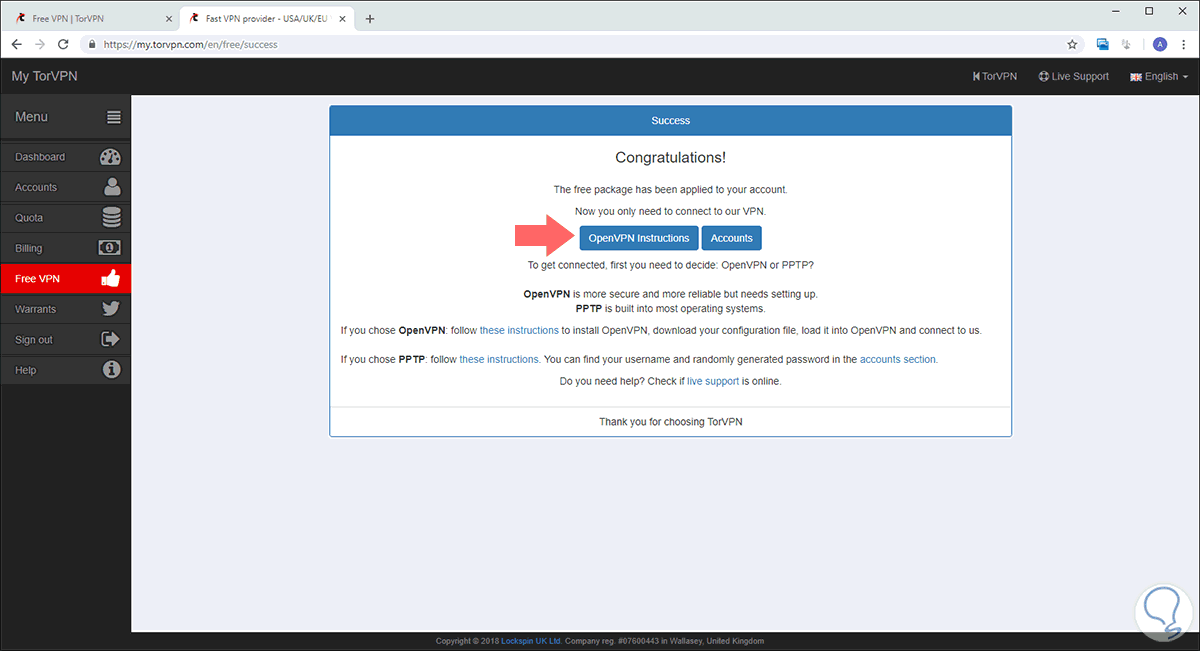Open the TorVPN link in top bar
1200x651 pixels.
click(x=995, y=77)
